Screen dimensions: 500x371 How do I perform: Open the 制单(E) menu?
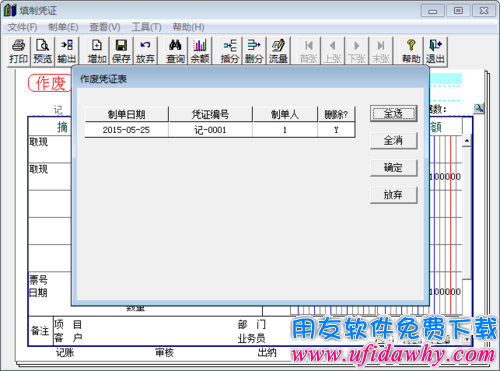point(63,27)
